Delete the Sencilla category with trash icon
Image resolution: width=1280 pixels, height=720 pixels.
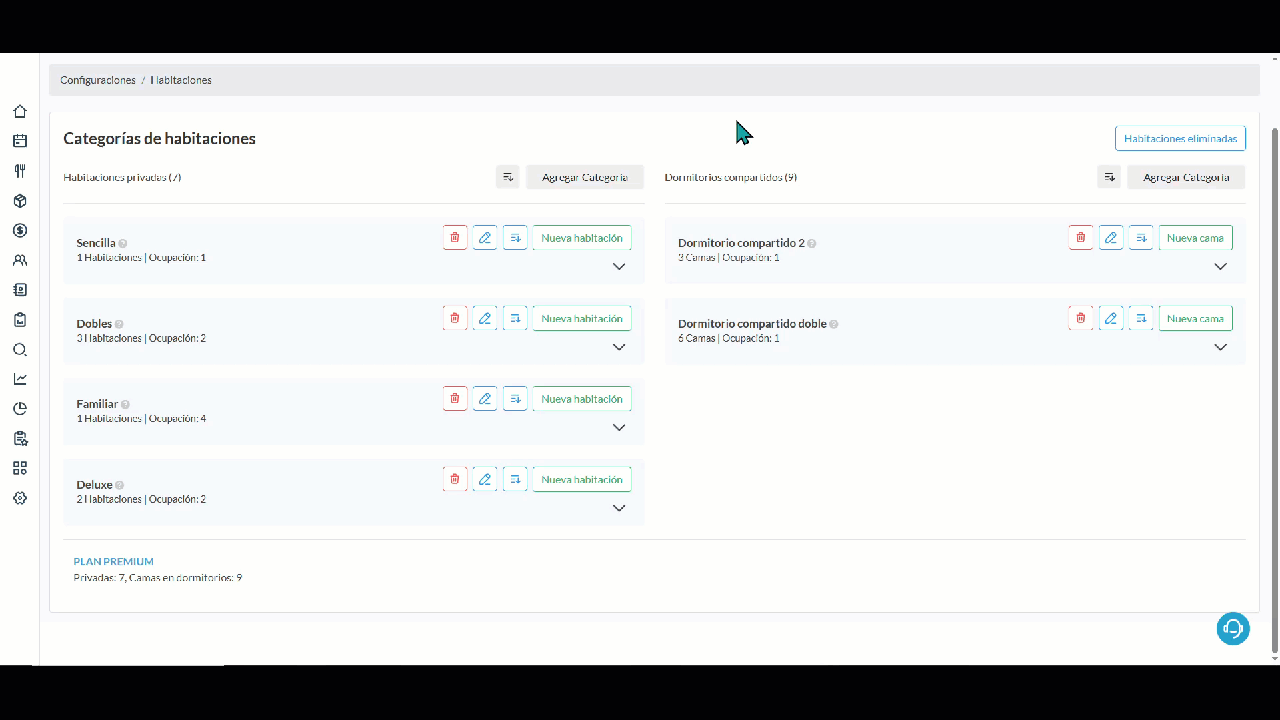pyautogui.click(x=455, y=238)
